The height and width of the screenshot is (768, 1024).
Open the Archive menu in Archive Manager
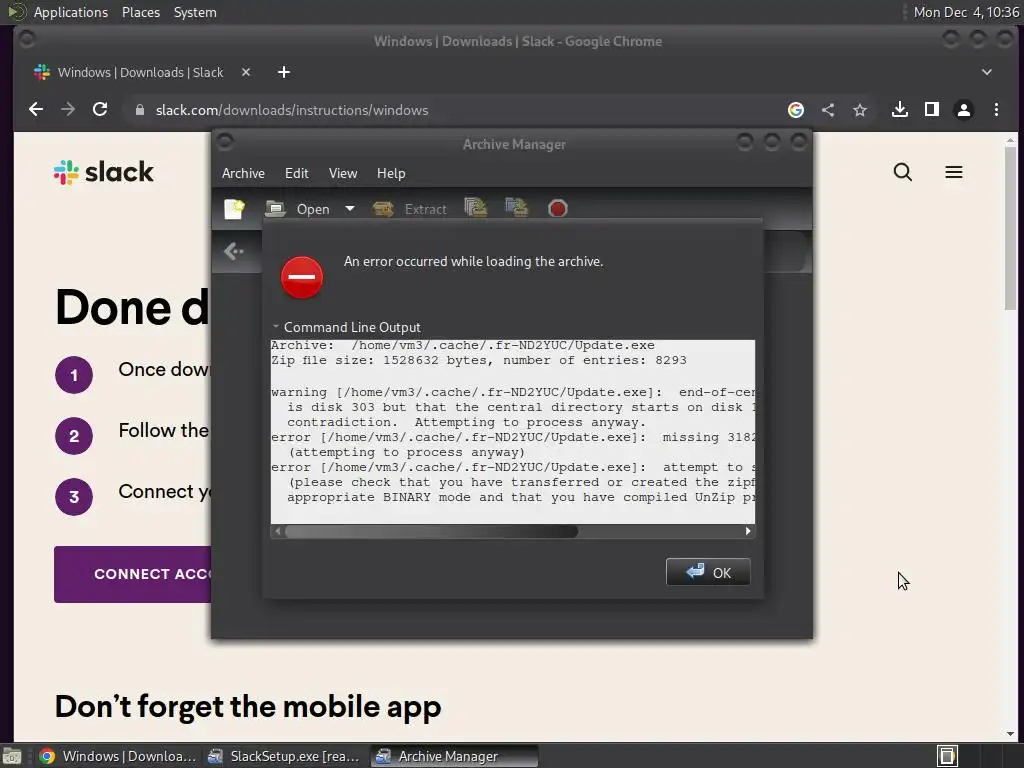243,173
